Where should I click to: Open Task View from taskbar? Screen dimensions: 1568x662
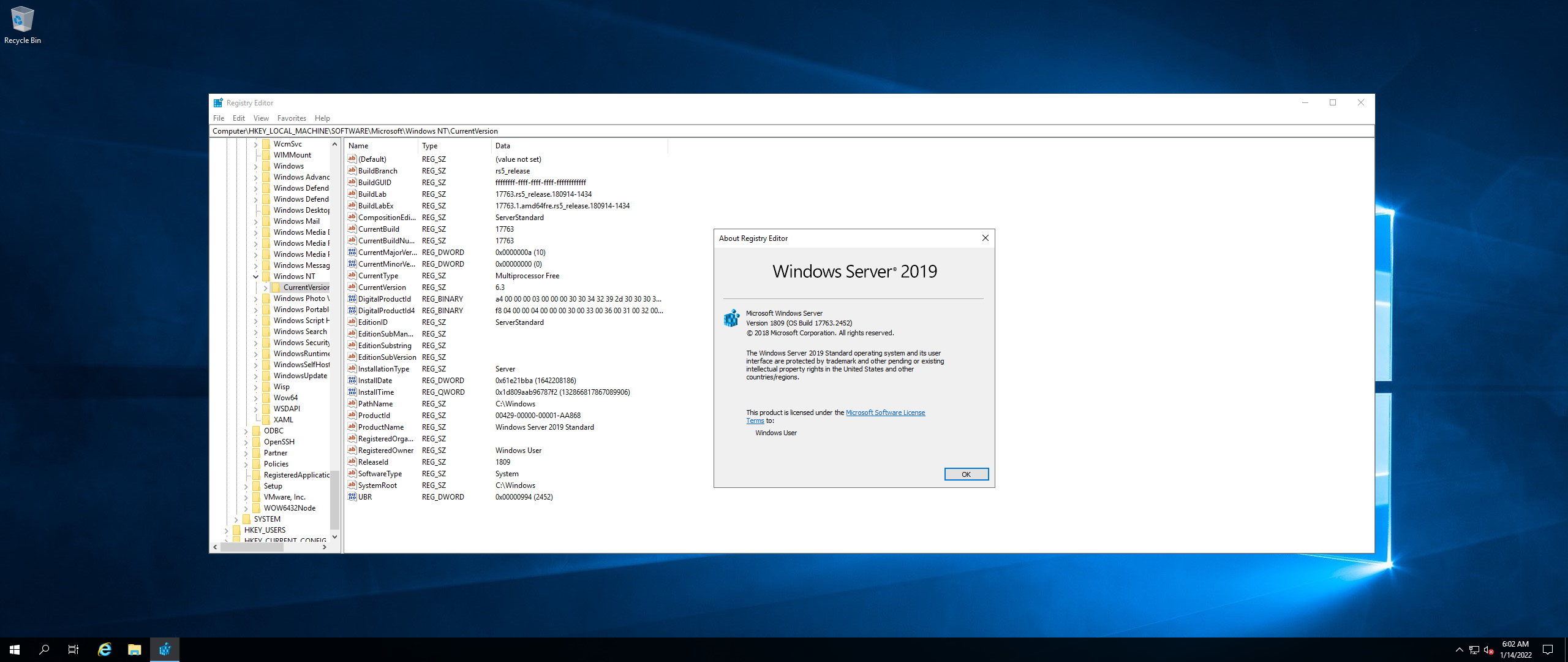(73, 650)
